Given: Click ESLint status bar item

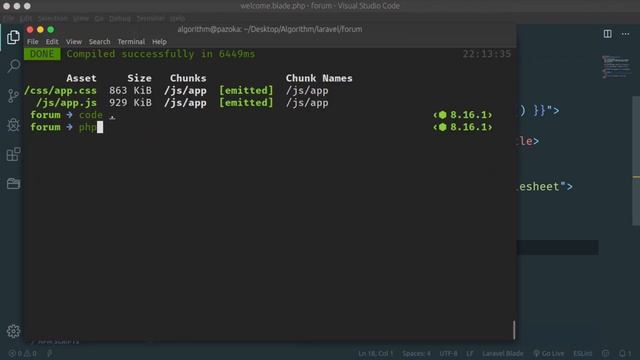Looking at the screenshot, I should point(582,353).
